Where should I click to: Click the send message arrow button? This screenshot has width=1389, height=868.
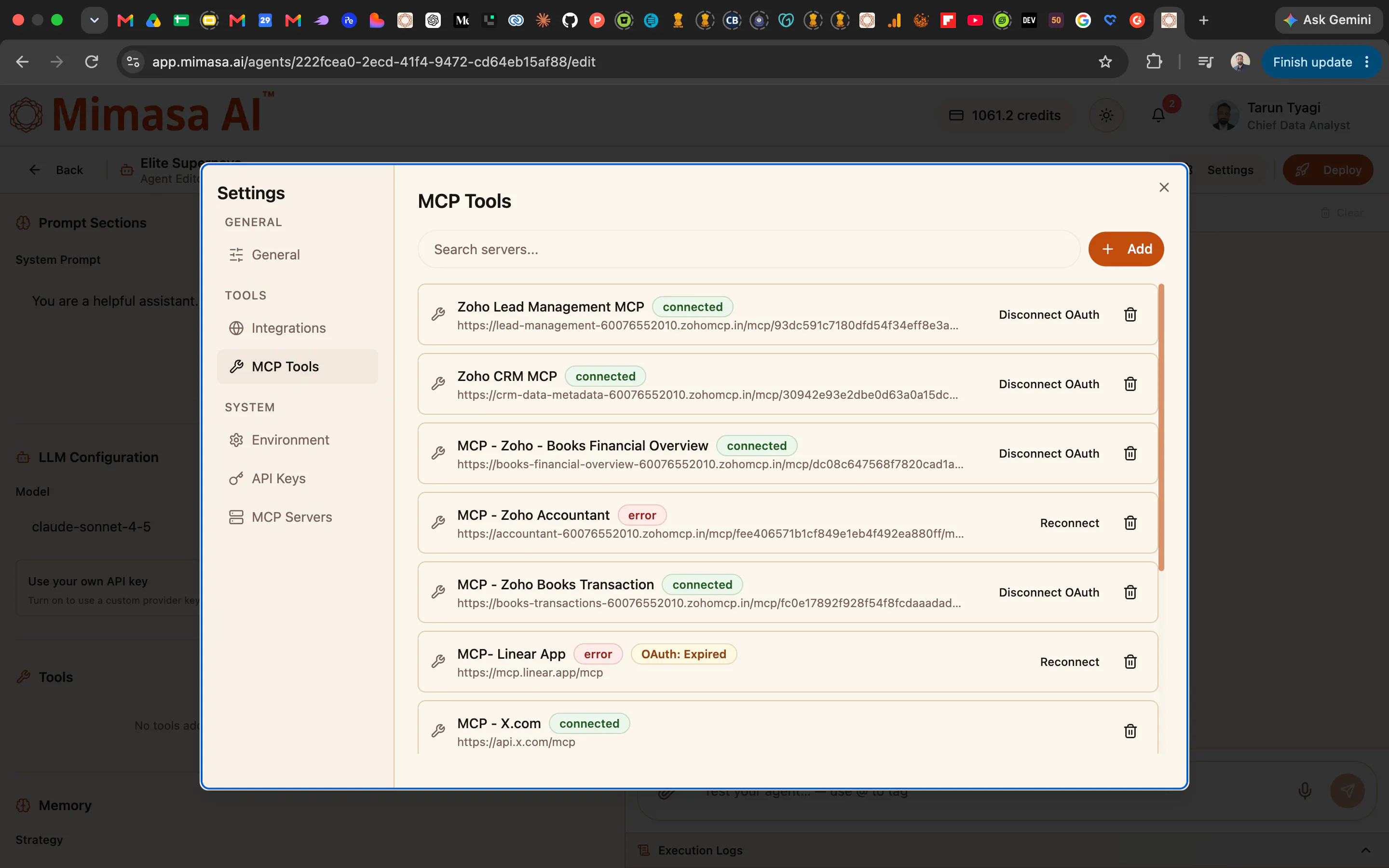[1347, 790]
